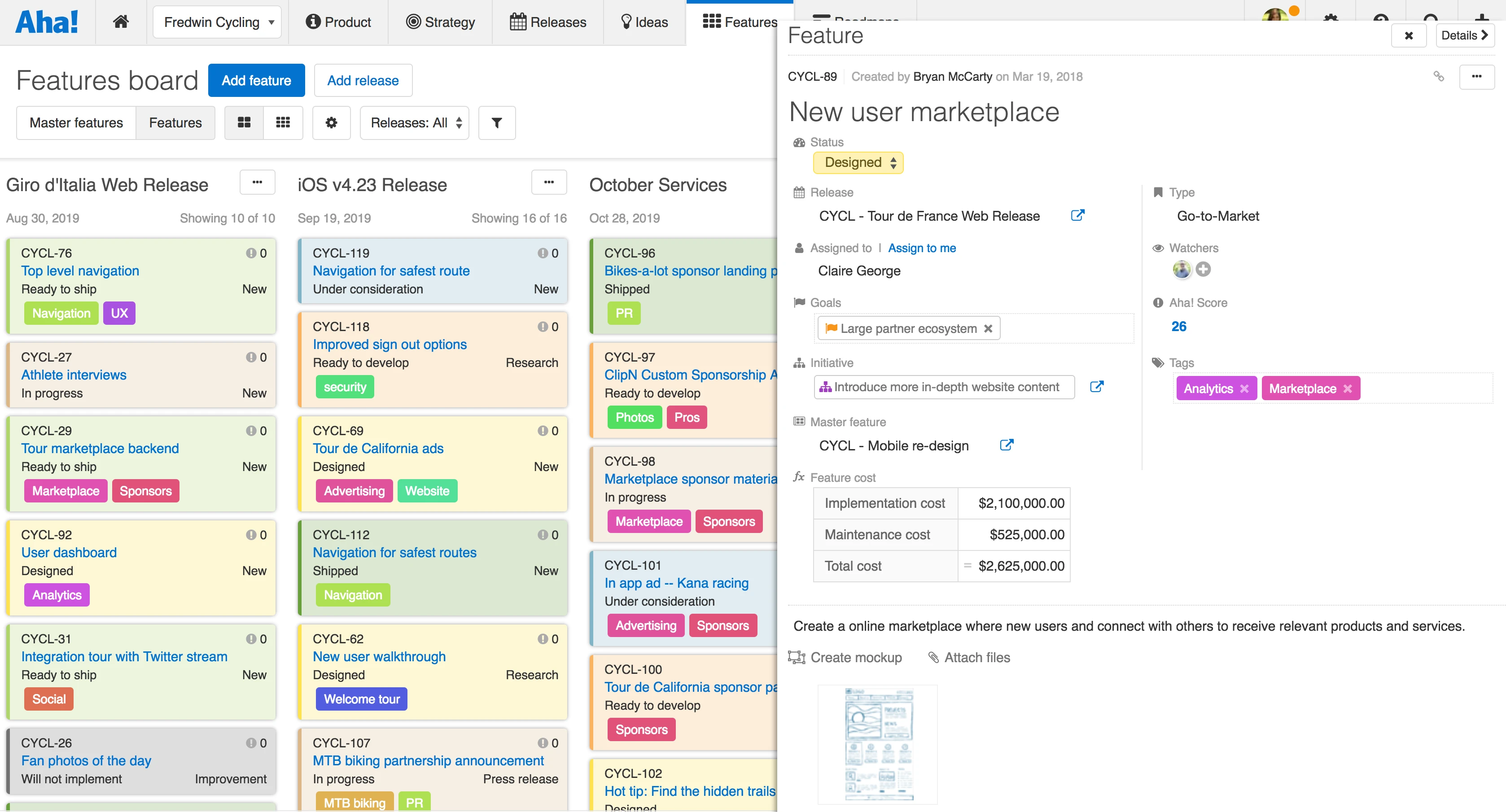Switch to the large card view

(245, 123)
